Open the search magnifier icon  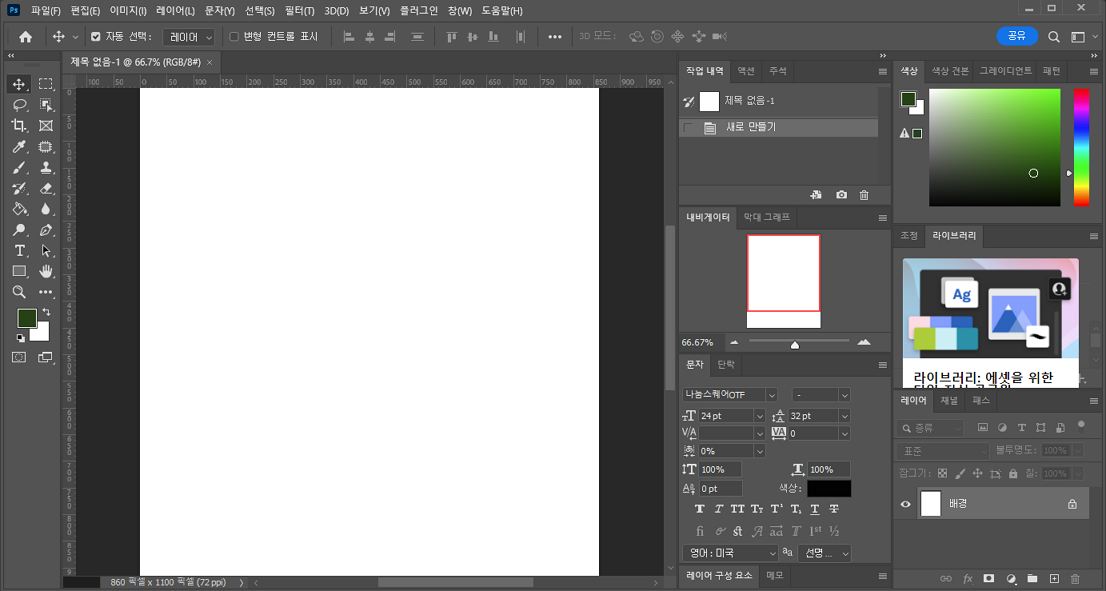tap(1053, 37)
